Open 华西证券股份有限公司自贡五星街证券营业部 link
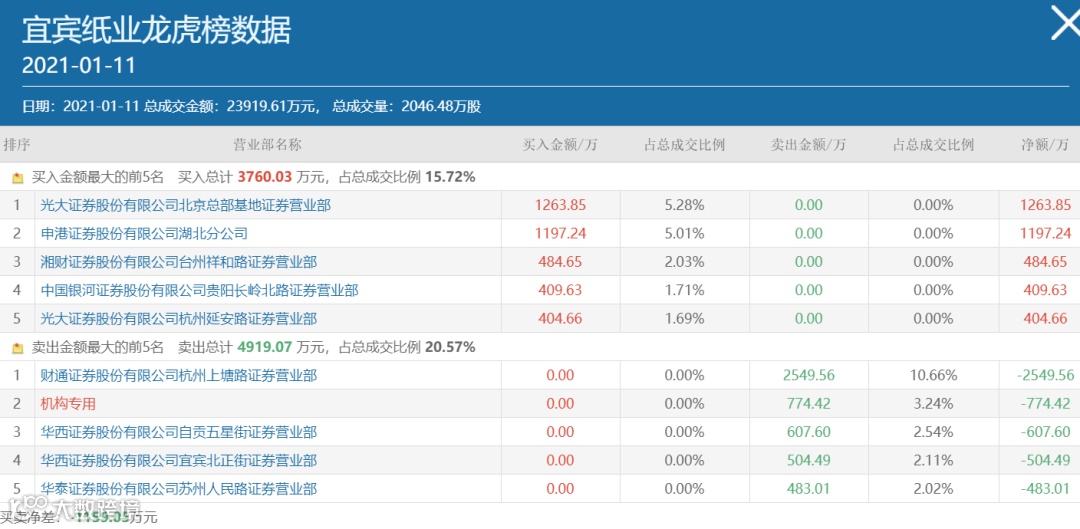This screenshot has height=529, width=1080. [179, 433]
